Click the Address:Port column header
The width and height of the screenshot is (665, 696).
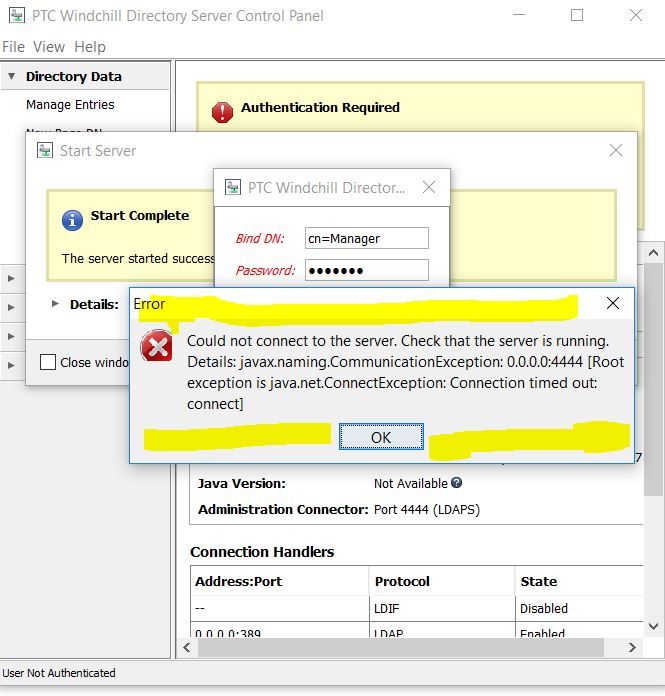280,581
